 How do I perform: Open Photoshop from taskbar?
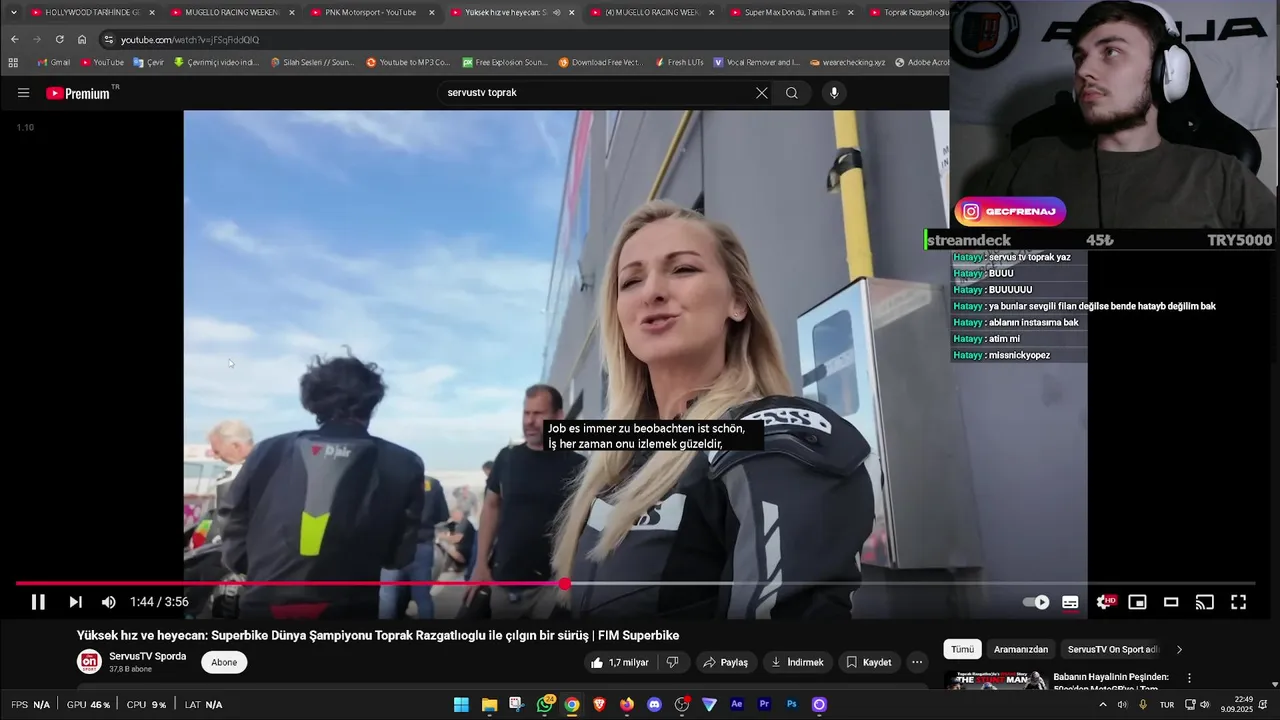click(x=792, y=705)
